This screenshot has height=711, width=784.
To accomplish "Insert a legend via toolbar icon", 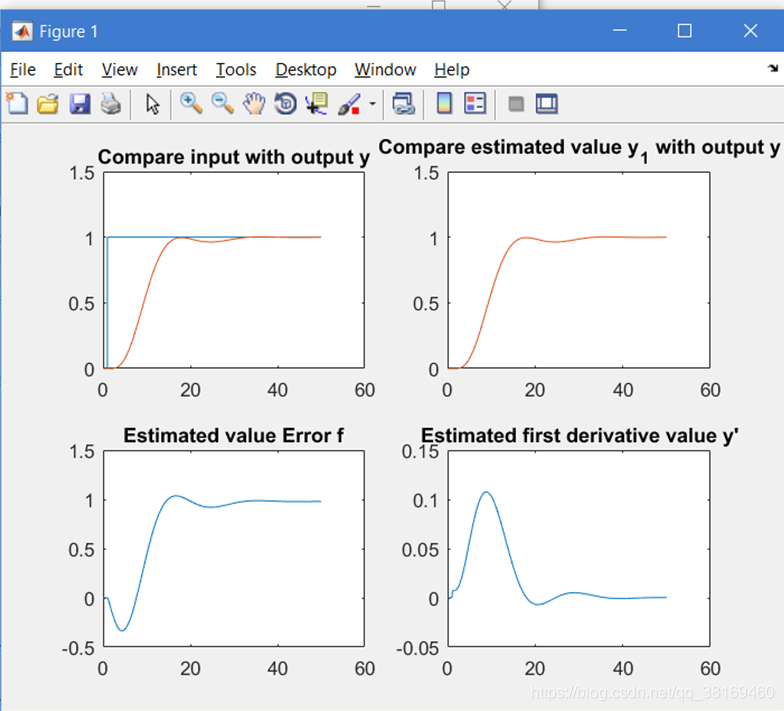I will point(475,104).
